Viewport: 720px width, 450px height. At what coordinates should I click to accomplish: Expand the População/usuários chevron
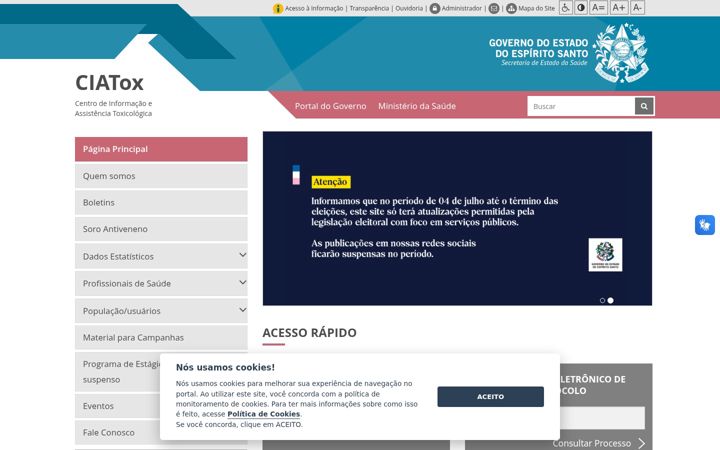pyautogui.click(x=242, y=309)
